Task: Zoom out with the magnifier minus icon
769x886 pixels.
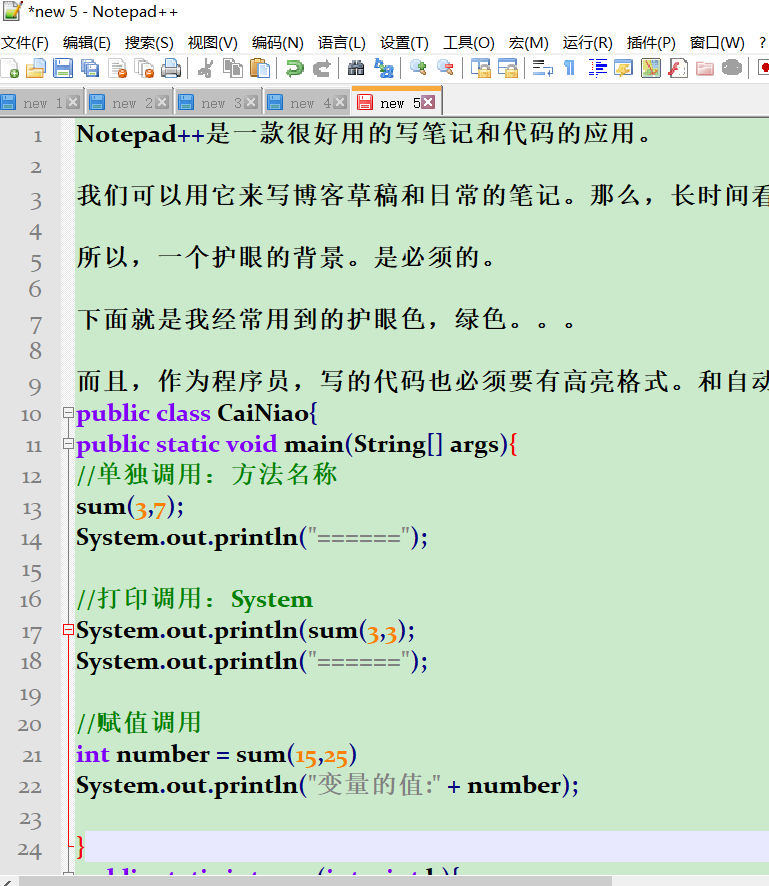Action: (445, 68)
